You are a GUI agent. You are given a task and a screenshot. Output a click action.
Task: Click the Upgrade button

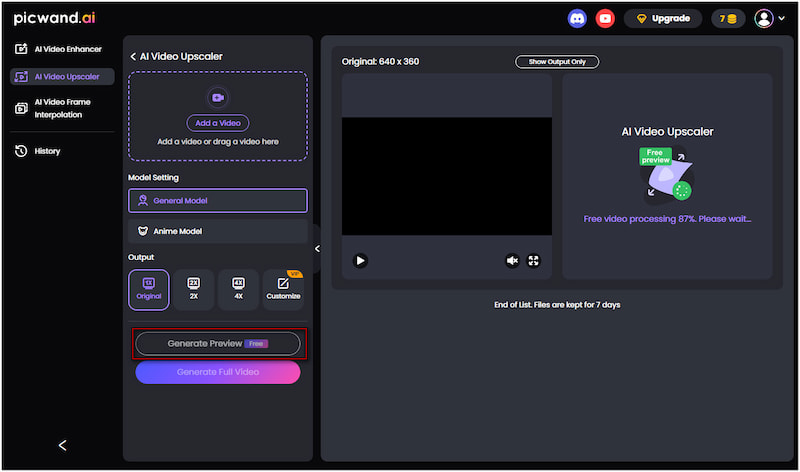pyautogui.click(x=663, y=19)
